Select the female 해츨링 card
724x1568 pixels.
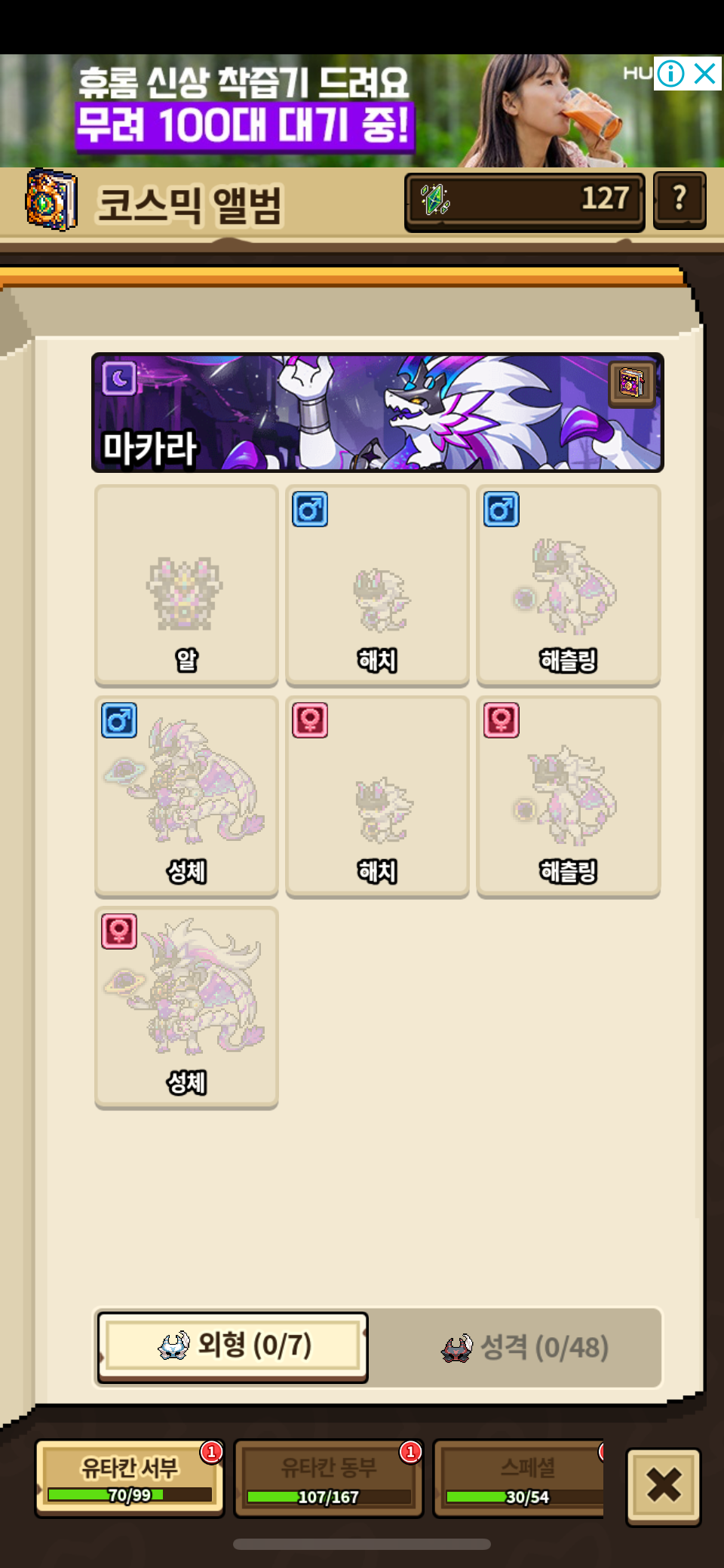click(569, 796)
